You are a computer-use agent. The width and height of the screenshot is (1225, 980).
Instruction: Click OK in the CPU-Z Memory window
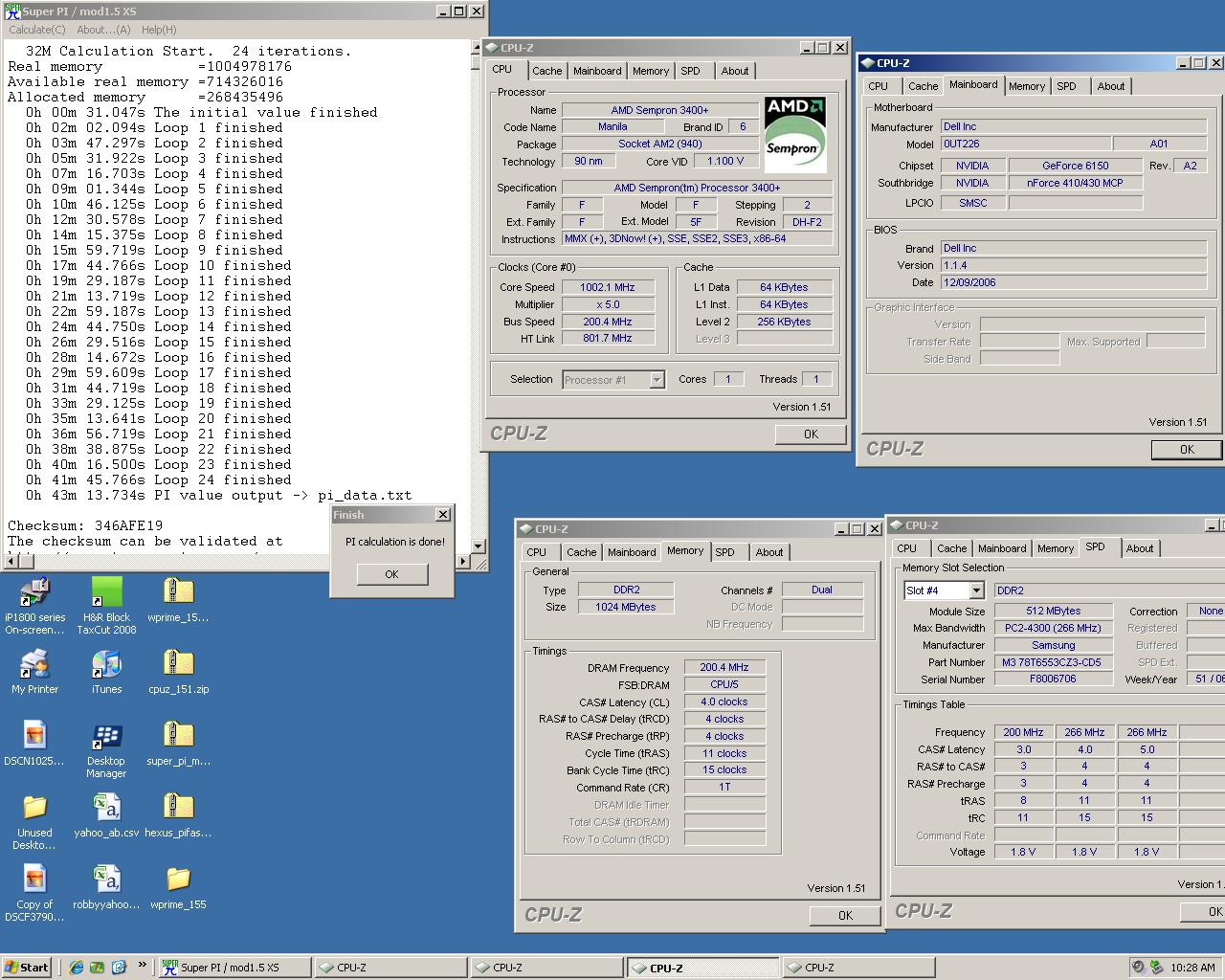coord(845,916)
